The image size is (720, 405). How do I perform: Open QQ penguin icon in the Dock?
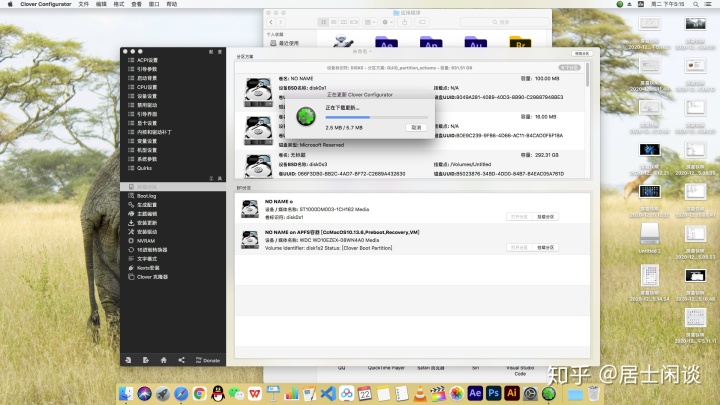218,394
